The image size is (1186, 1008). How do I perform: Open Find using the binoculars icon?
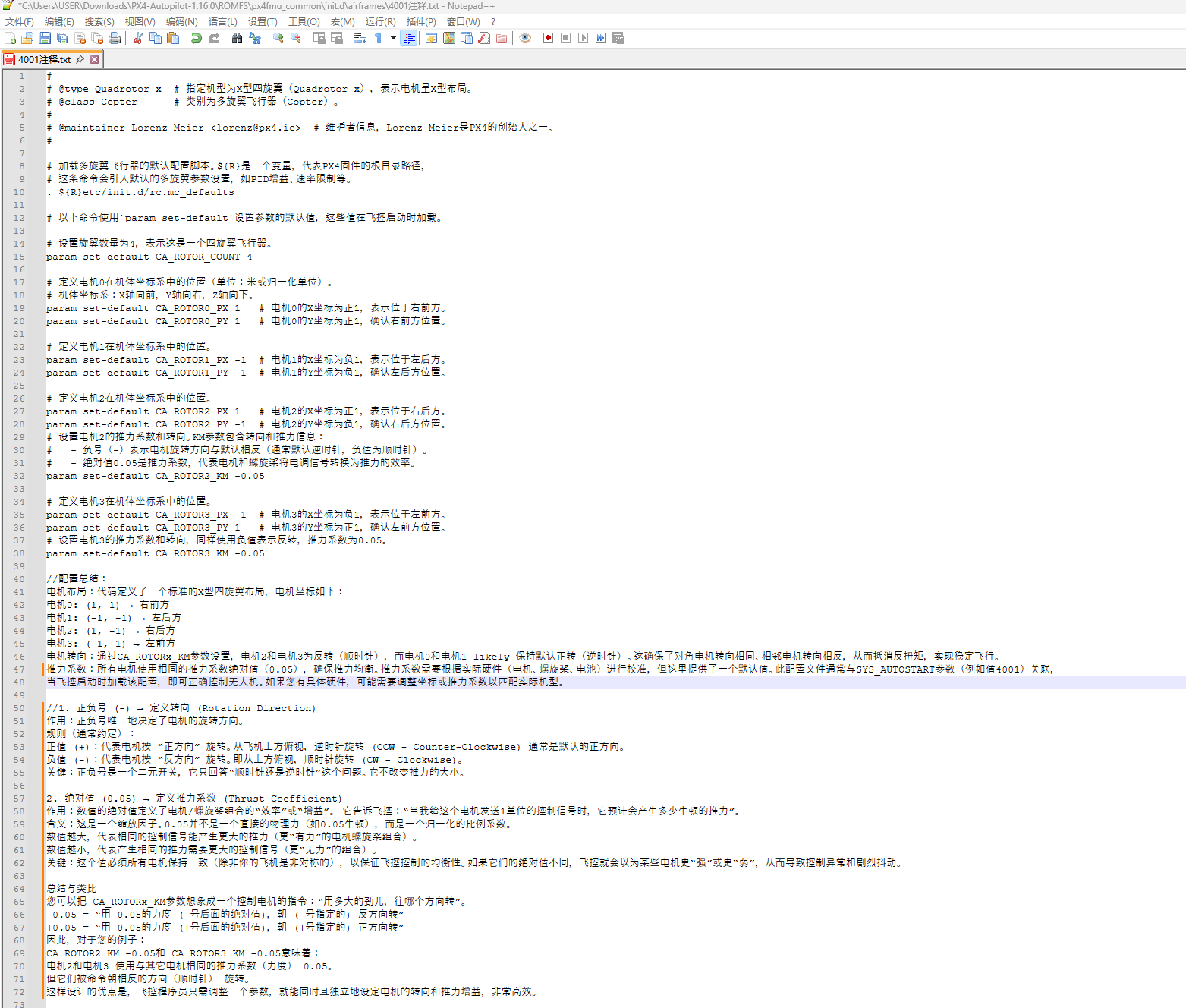pos(238,38)
